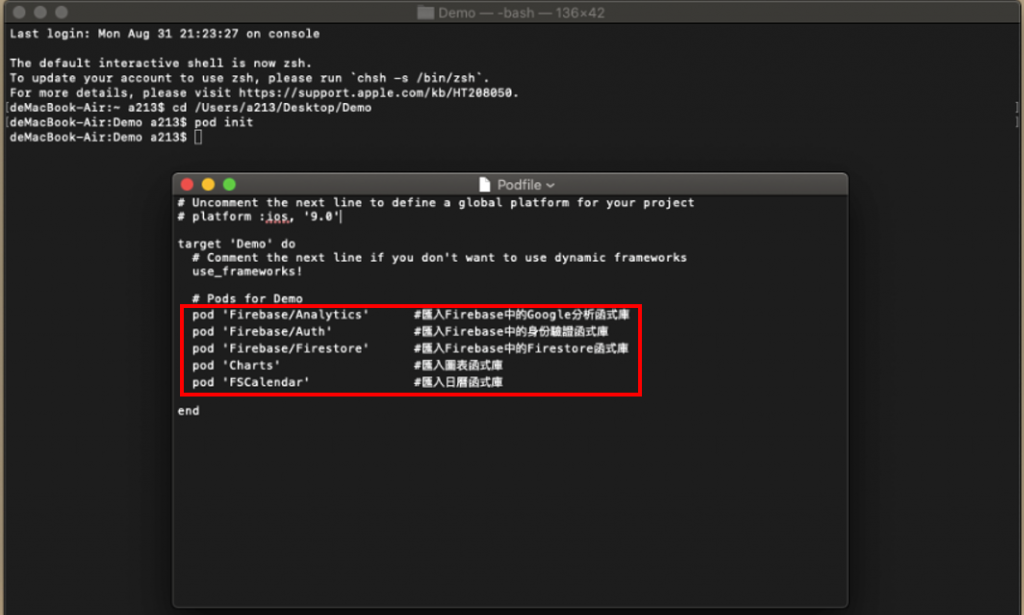This screenshot has width=1024, height=615.
Task: Click the "pod init" command in Terminal
Action: (223, 122)
